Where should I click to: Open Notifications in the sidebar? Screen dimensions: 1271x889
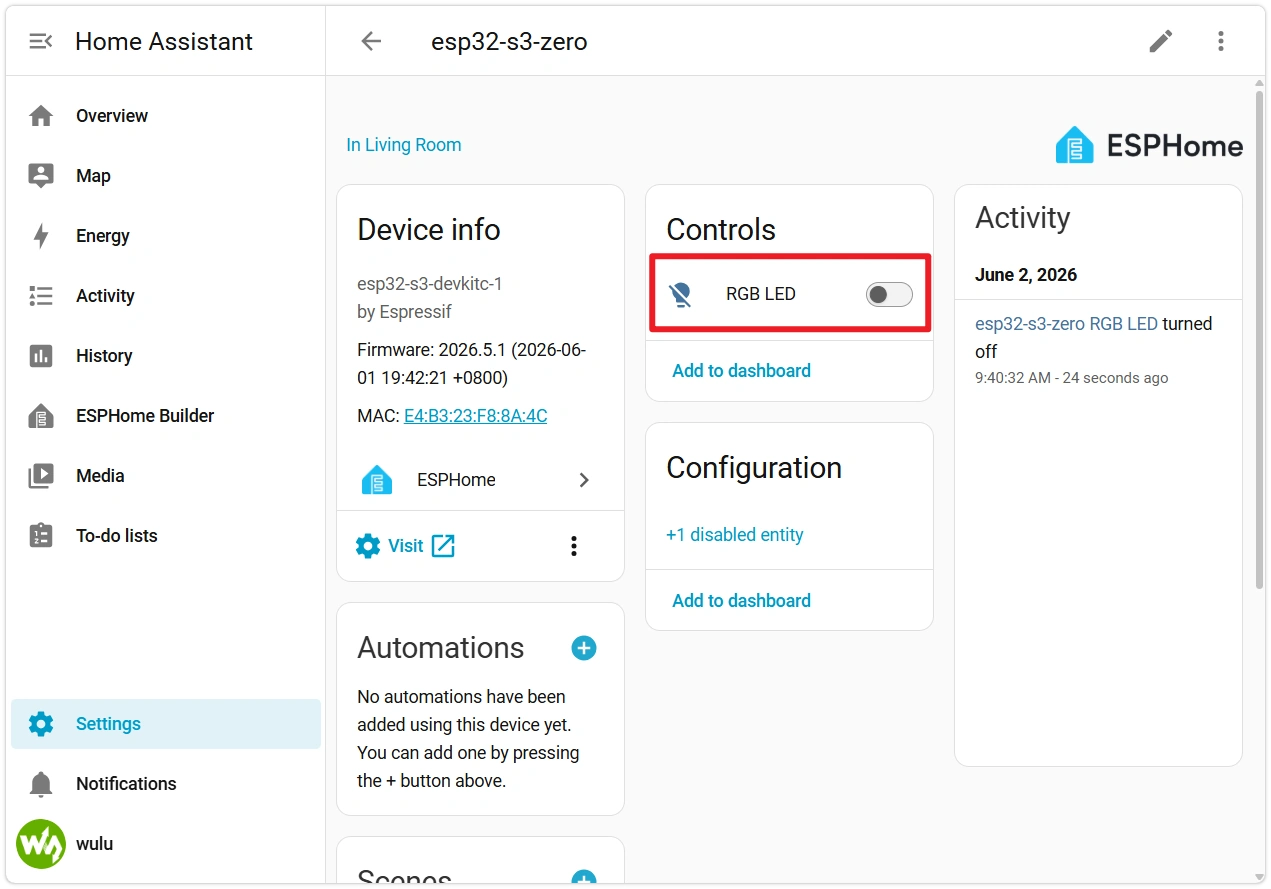pyautogui.click(x=166, y=784)
